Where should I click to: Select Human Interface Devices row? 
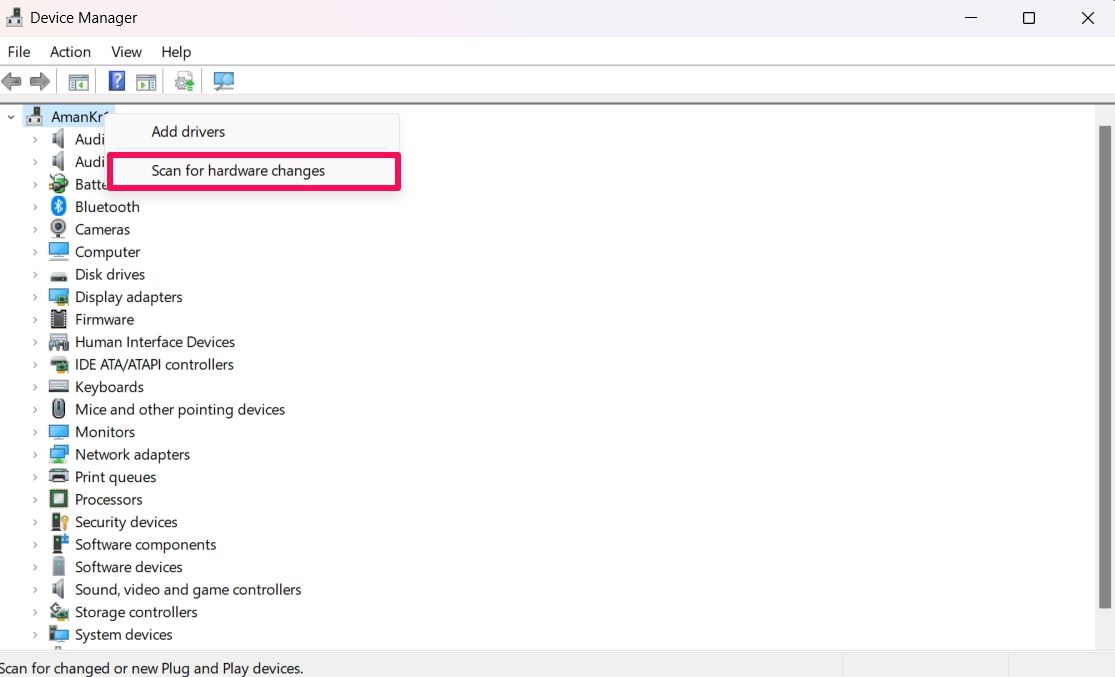155,342
